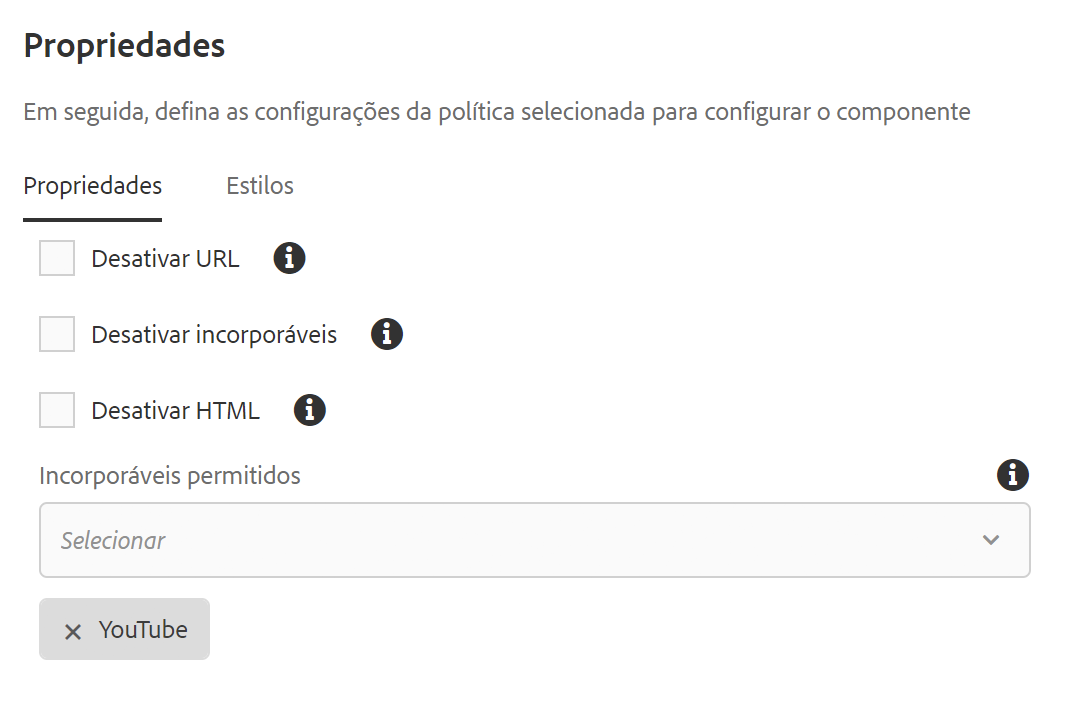
Task: Tick the Desativar incorporáveis checkbox
Action: (57, 334)
